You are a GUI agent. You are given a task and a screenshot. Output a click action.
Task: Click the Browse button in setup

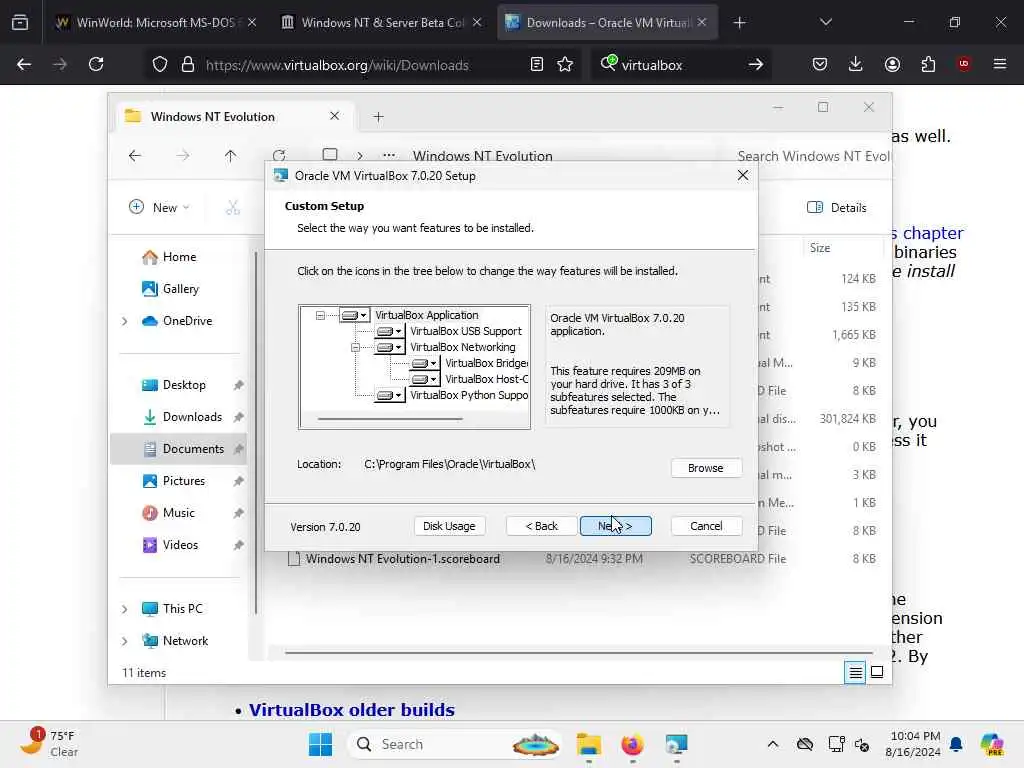[705, 468]
